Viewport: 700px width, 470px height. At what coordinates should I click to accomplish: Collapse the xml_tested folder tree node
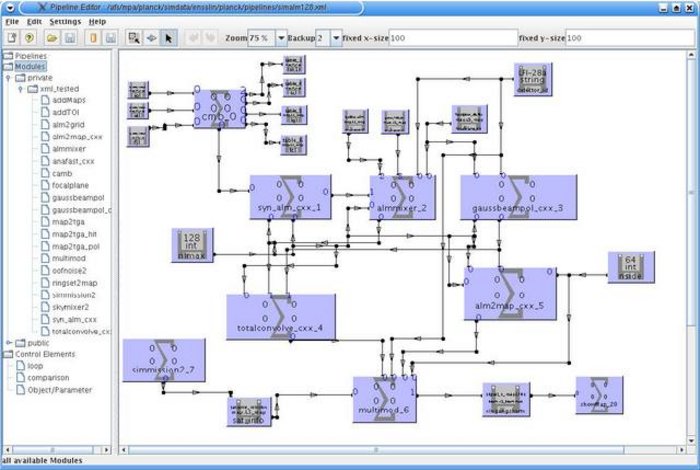(20, 89)
